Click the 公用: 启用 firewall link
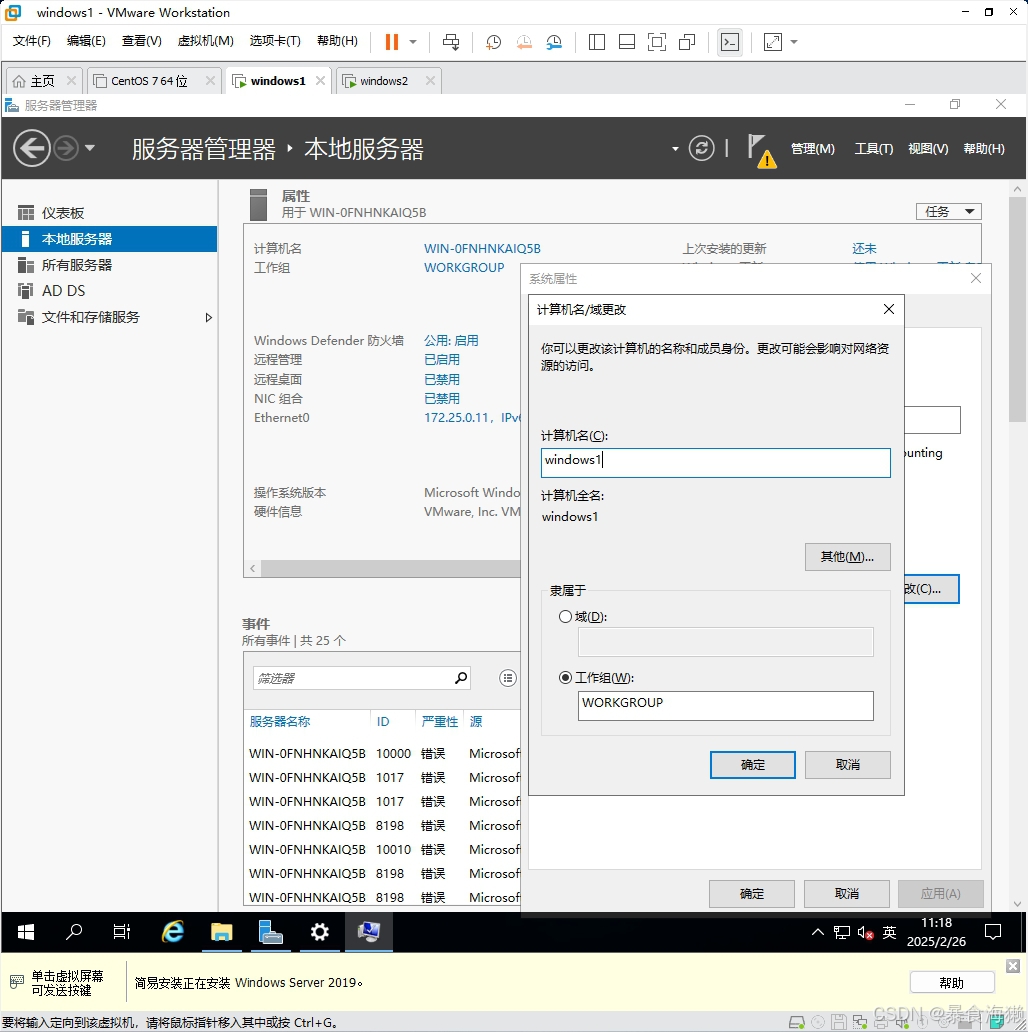The height and width of the screenshot is (1032, 1028). coord(451,341)
